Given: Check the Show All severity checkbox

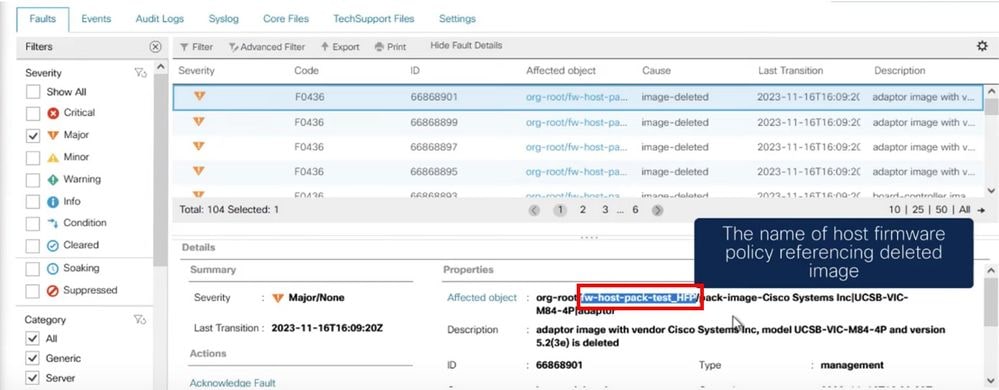Looking at the screenshot, I should 32,92.
